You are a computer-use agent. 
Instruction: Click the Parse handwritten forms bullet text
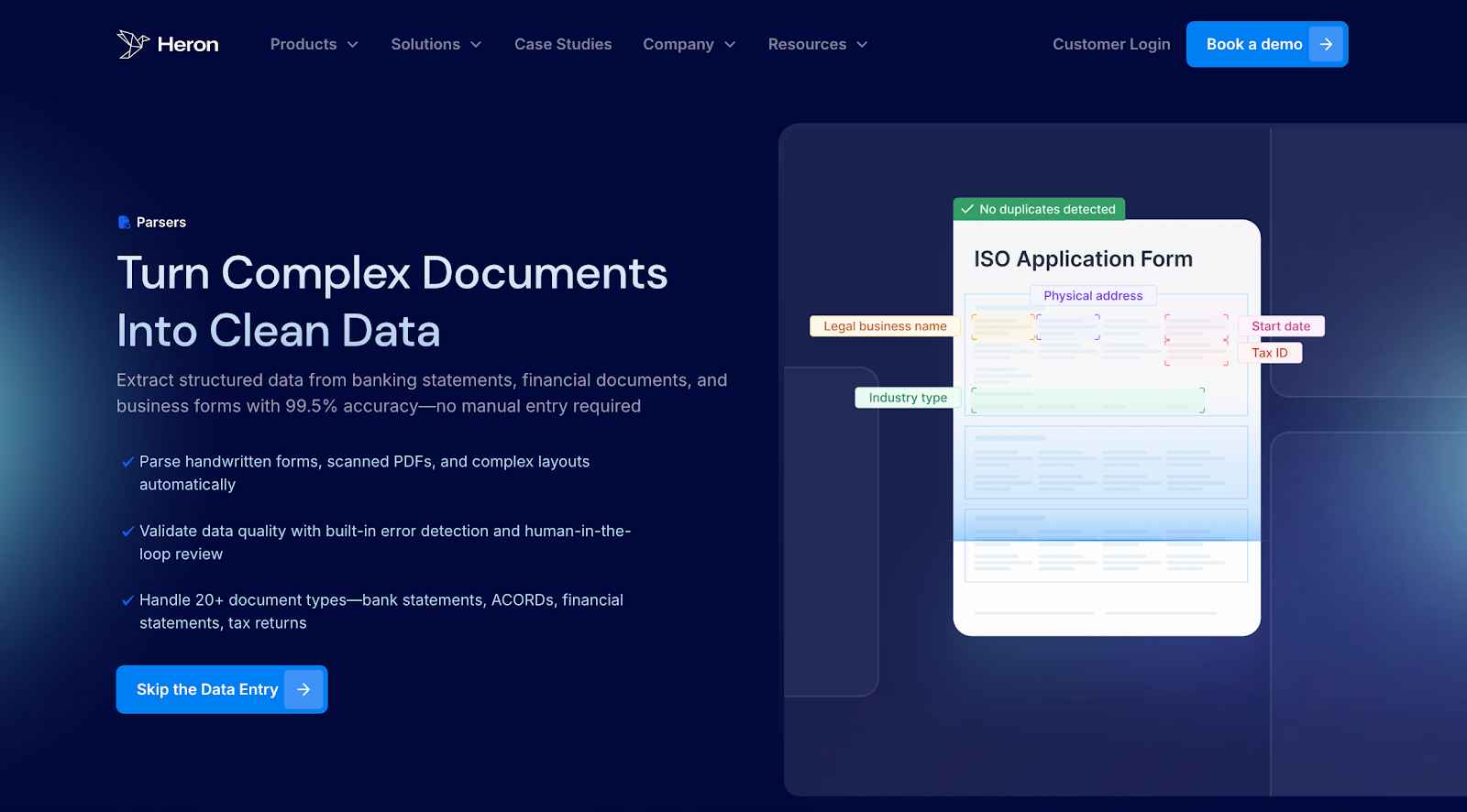click(x=365, y=473)
